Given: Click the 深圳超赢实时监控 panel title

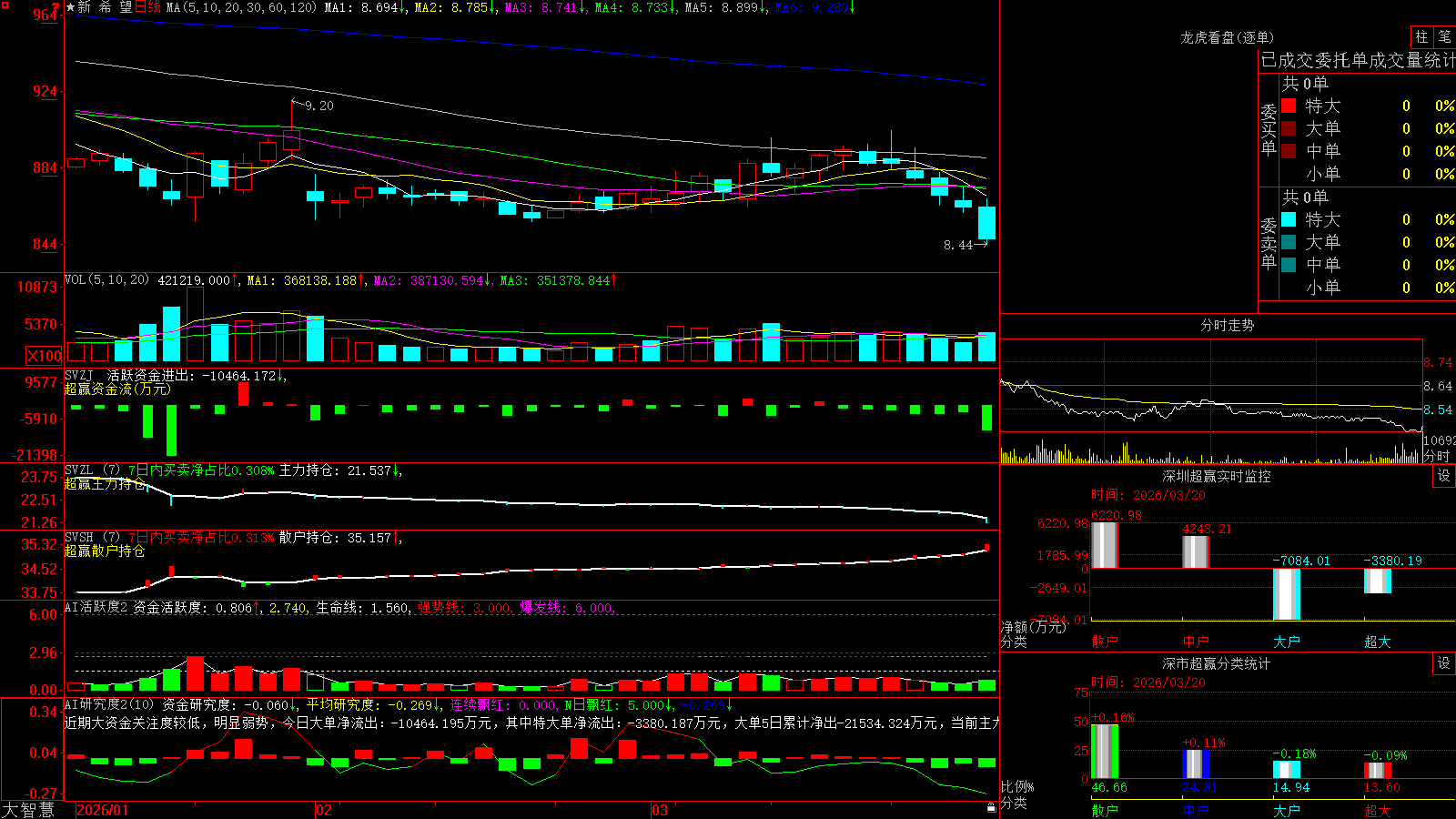Looking at the screenshot, I should [x=1216, y=476].
